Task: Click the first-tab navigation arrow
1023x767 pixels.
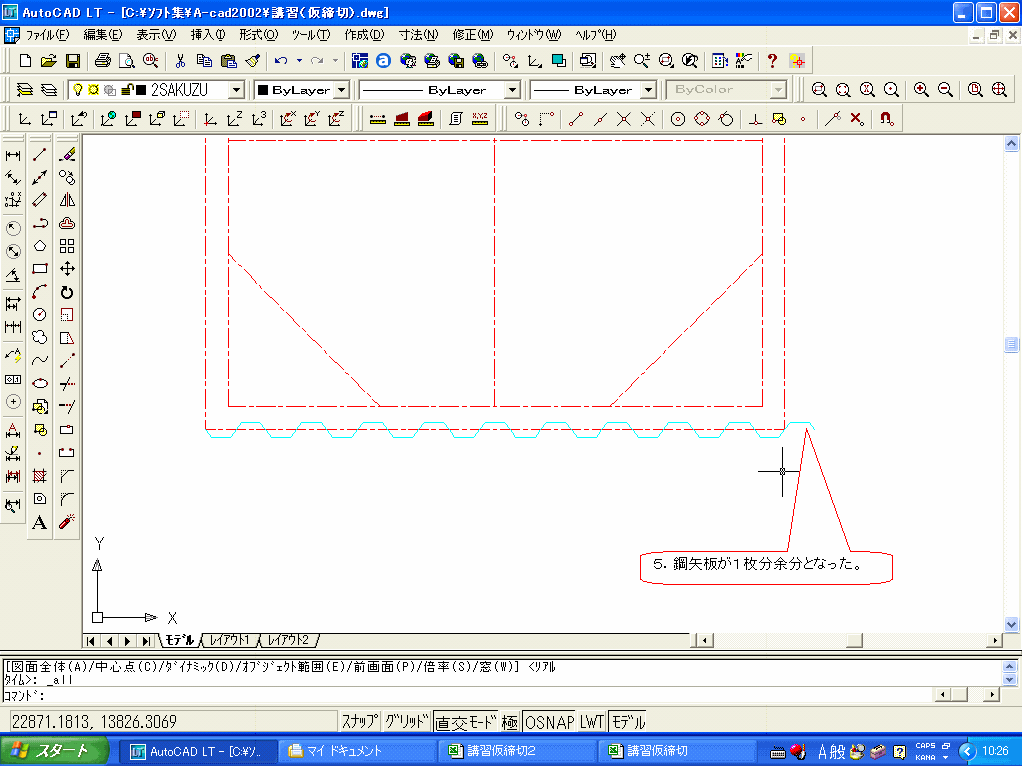Action: (x=91, y=641)
